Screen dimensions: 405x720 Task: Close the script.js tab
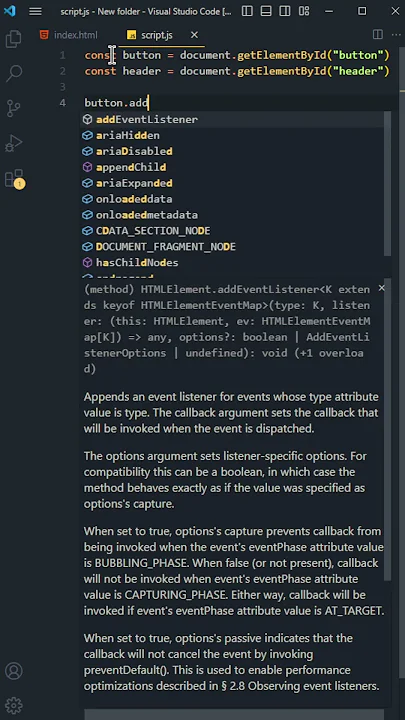pos(194,35)
